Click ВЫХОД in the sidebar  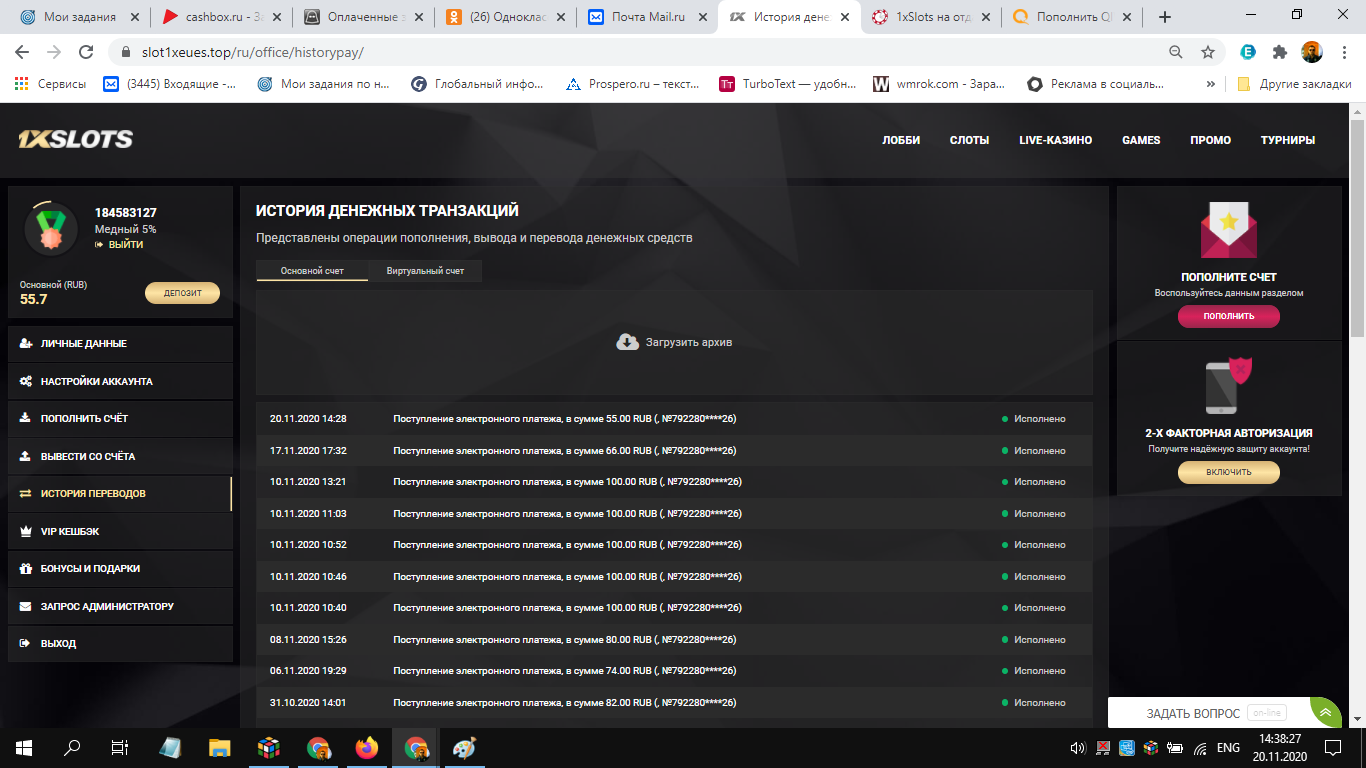click(x=120, y=643)
